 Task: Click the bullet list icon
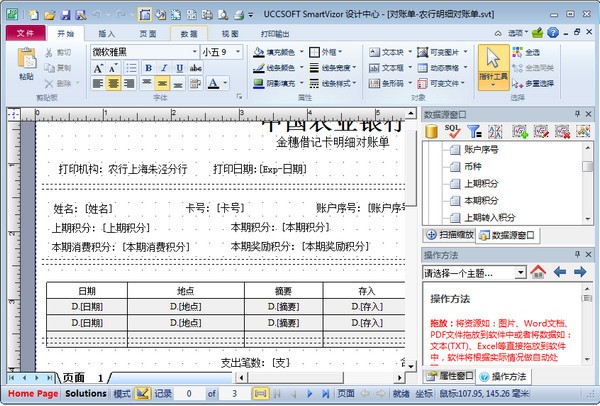(131, 68)
